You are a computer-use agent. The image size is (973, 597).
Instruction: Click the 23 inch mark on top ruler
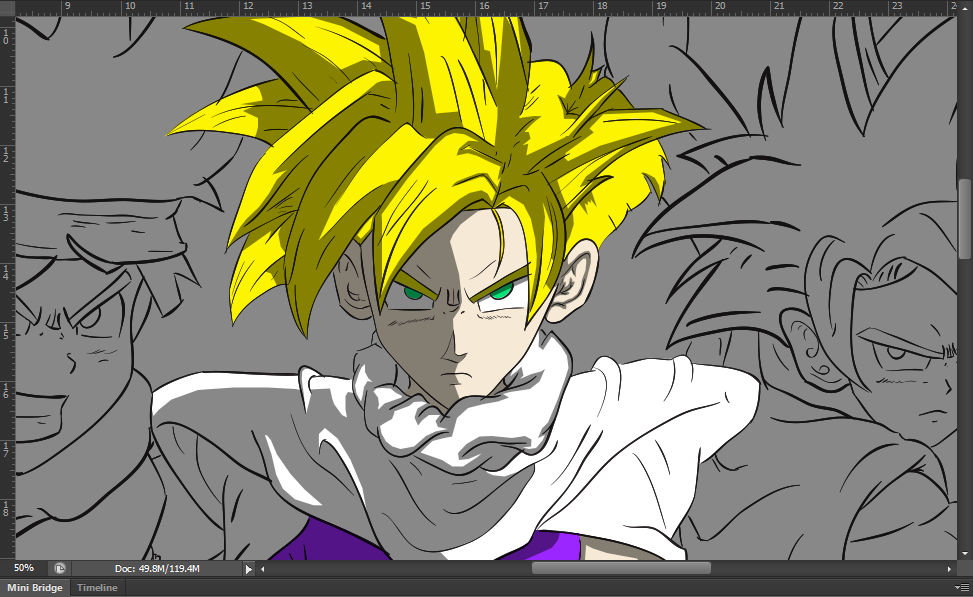point(896,8)
